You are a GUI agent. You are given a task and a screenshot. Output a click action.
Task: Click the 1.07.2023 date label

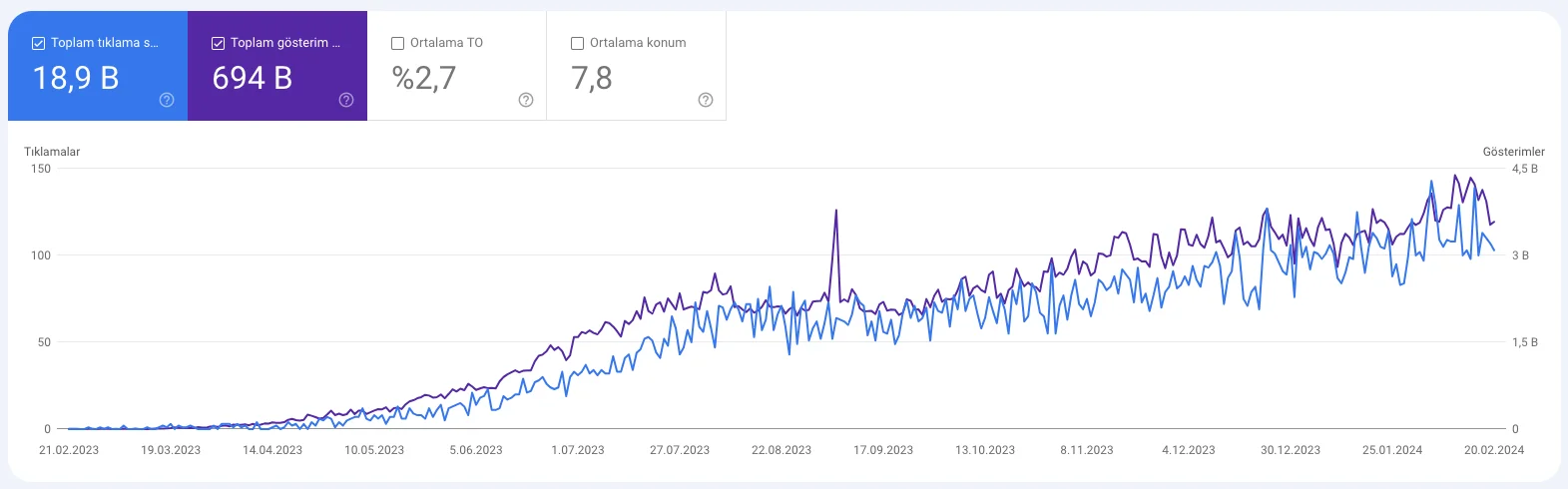(578, 450)
